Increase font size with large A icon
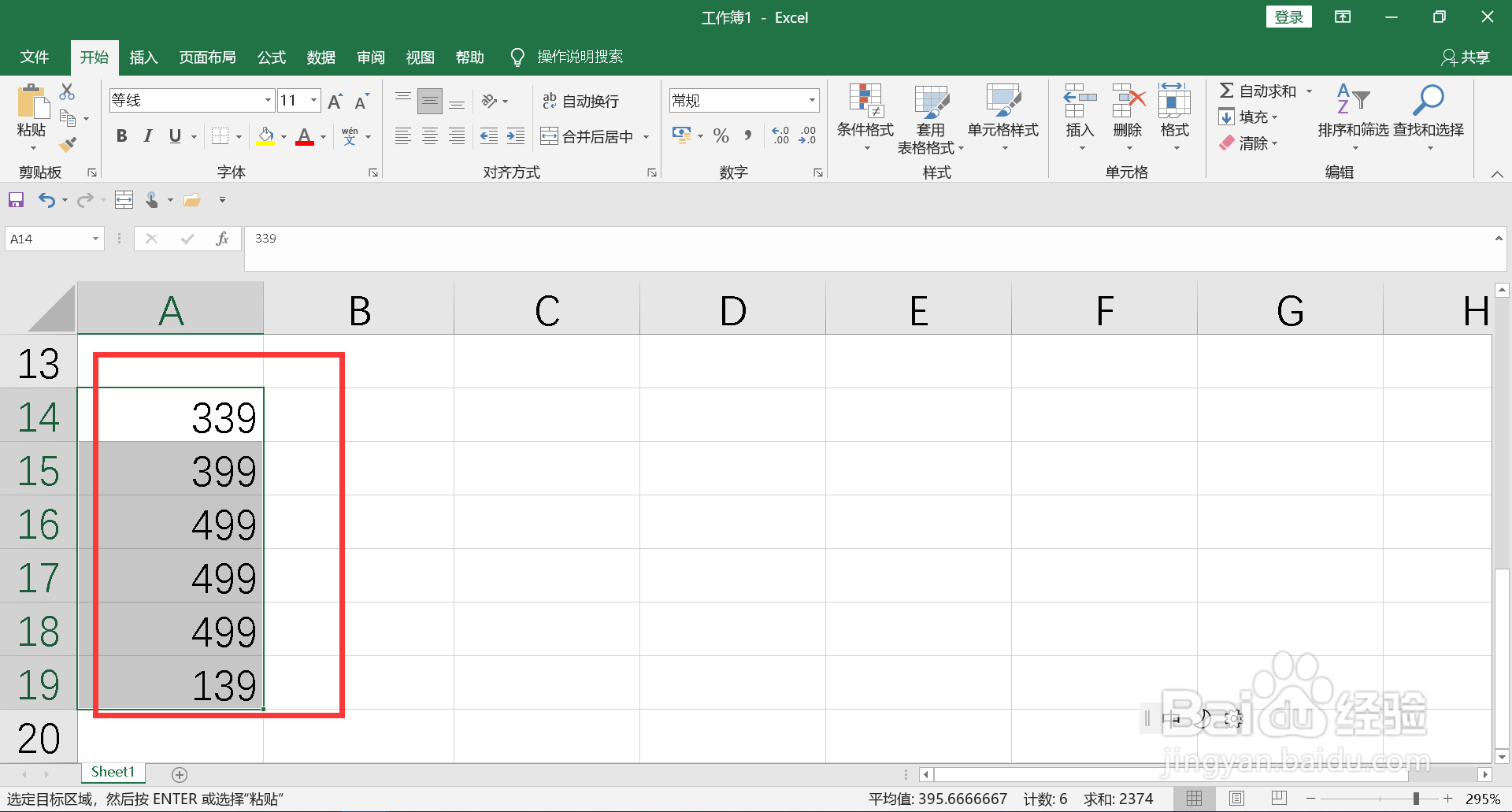The width and height of the screenshot is (1512, 812). tap(335, 101)
